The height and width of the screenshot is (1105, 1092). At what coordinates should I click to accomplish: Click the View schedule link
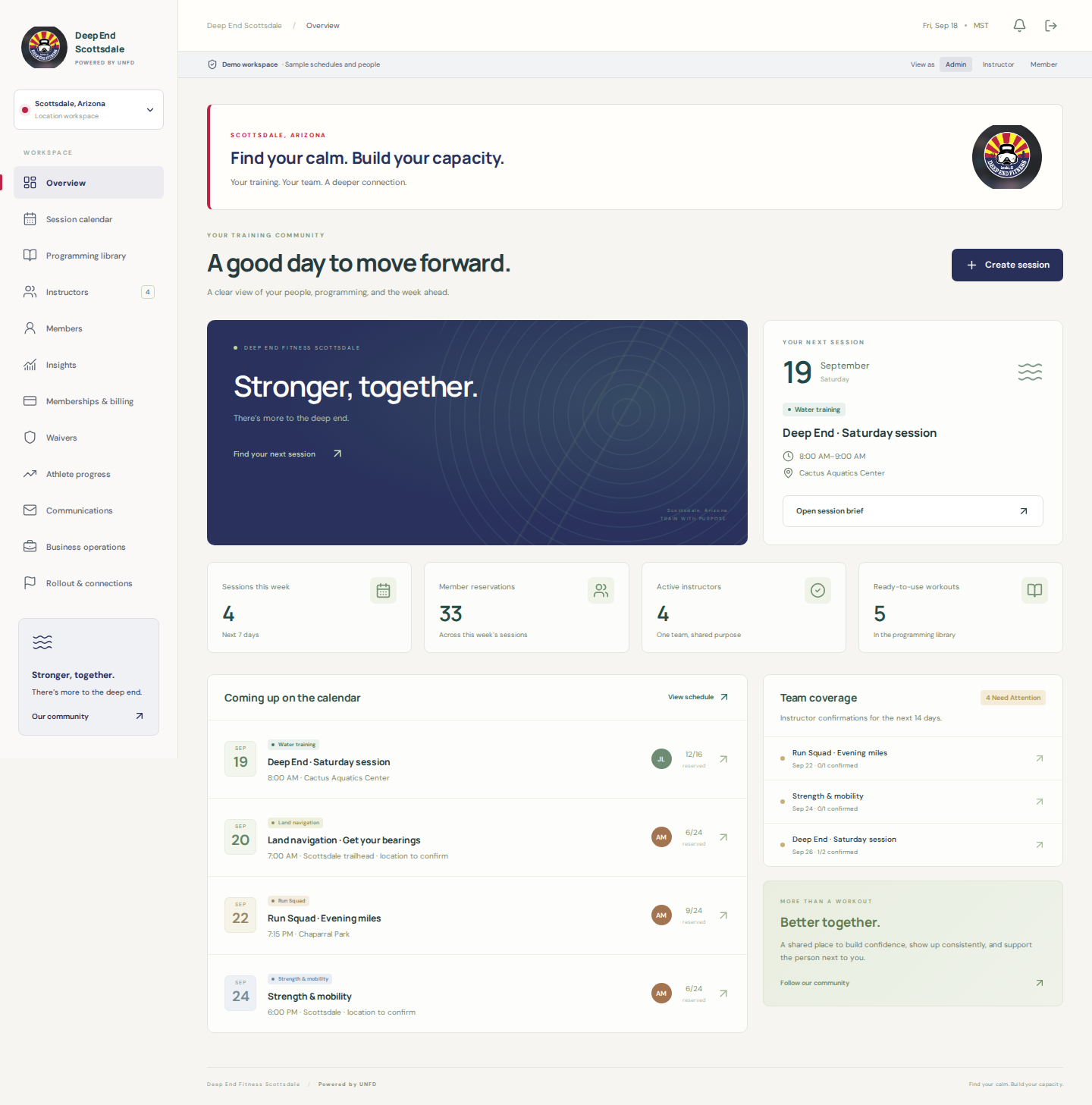698,697
